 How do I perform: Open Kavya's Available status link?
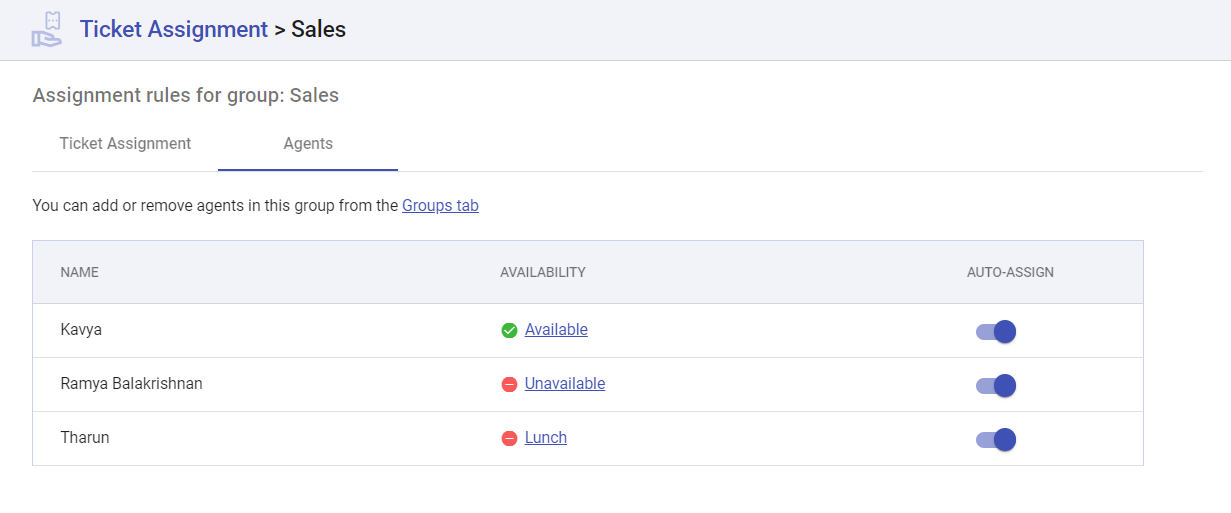(x=556, y=330)
